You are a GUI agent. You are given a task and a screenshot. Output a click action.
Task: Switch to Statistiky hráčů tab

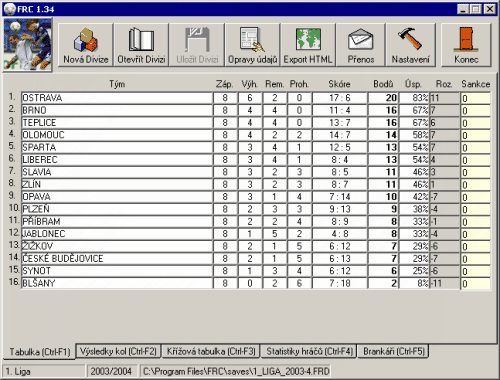pos(309,351)
